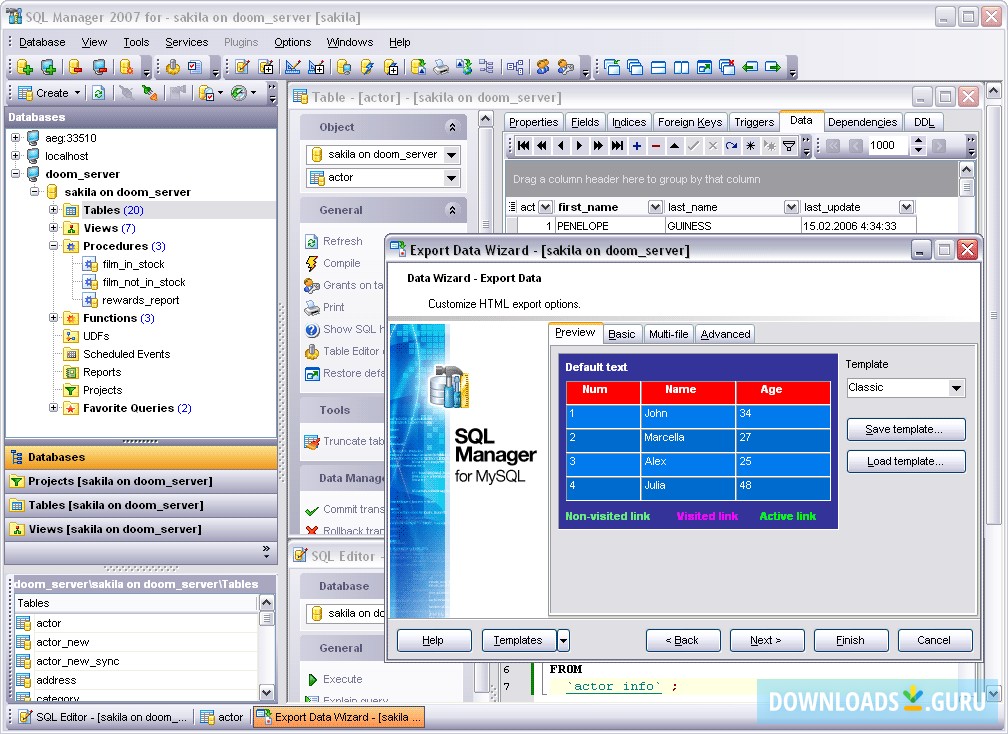1008x734 pixels.
Task: Collapse the Procedures tree node
Action: point(54,246)
